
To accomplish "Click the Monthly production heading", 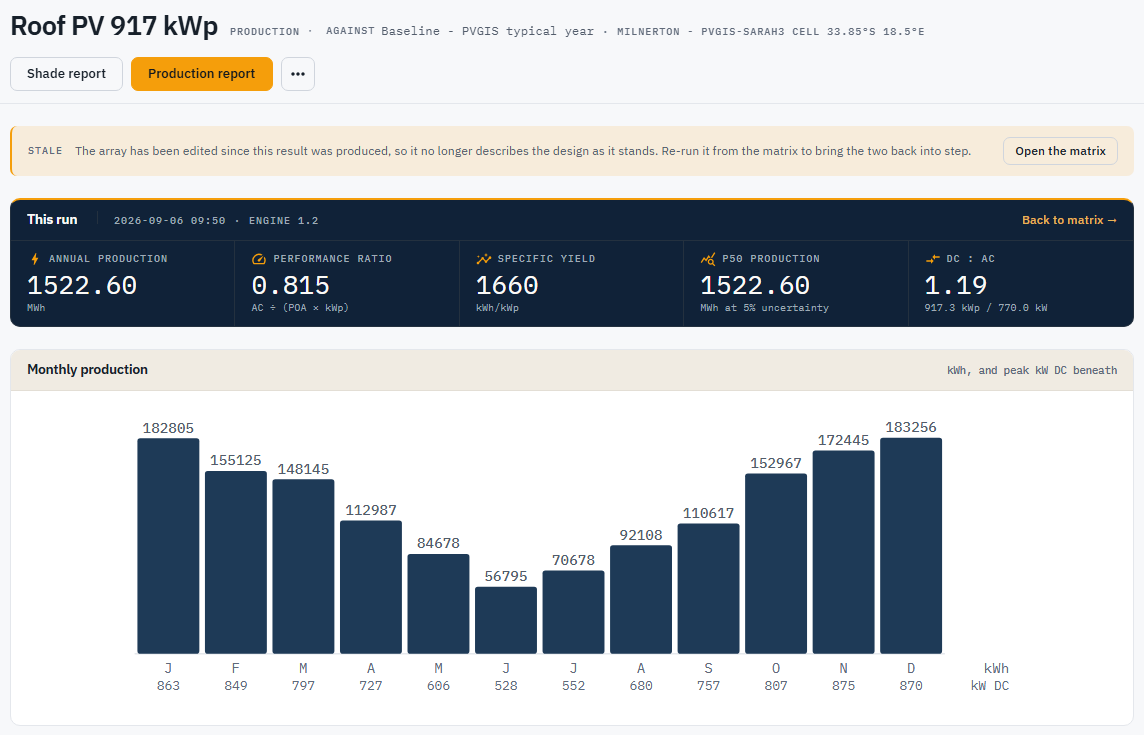I will point(88,369).
